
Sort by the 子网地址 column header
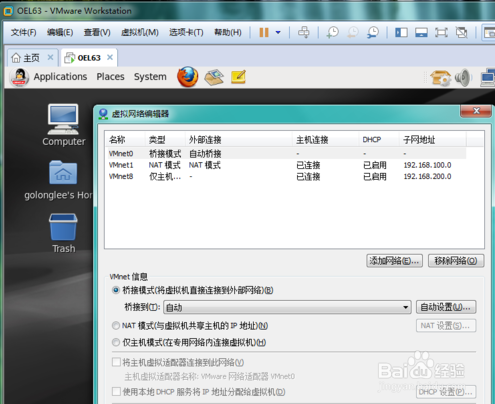(433, 140)
